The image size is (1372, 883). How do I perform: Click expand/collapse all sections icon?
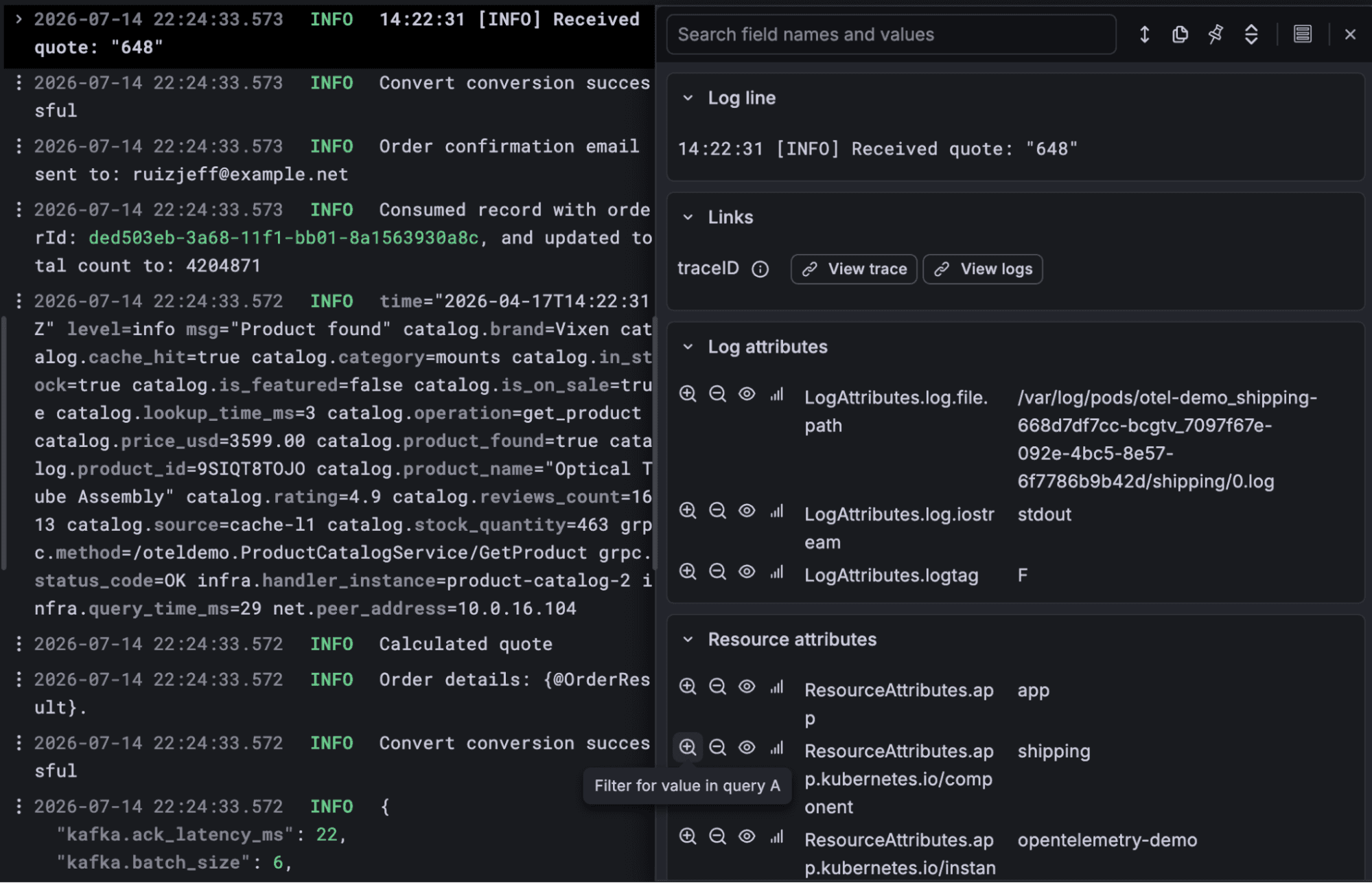point(1251,34)
